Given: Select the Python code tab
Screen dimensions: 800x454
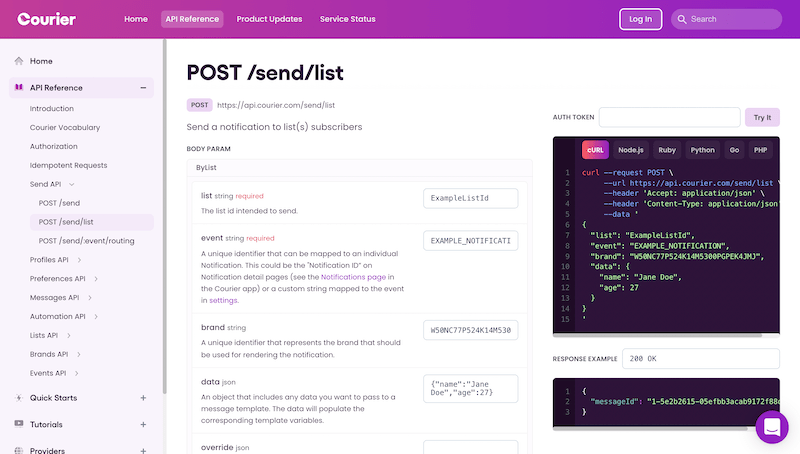Looking at the screenshot, I should (702, 150).
